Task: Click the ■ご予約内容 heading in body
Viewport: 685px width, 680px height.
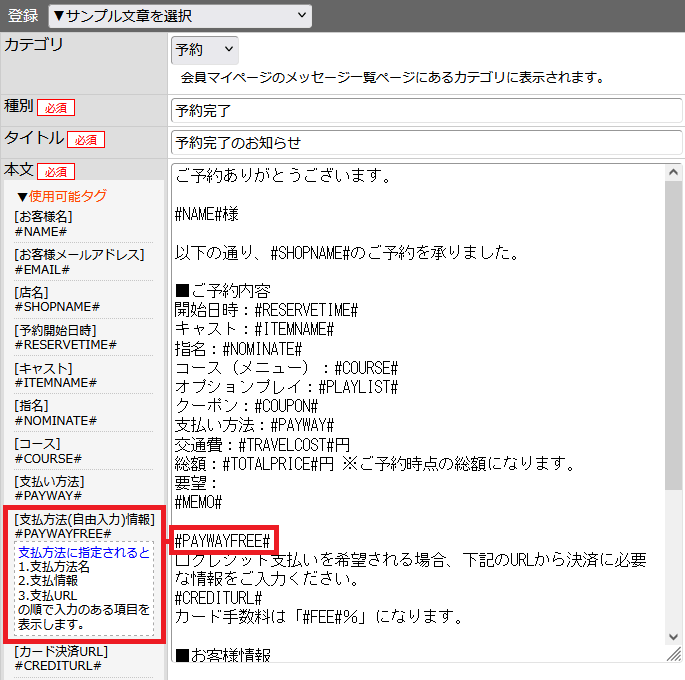Action: tap(222, 291)
